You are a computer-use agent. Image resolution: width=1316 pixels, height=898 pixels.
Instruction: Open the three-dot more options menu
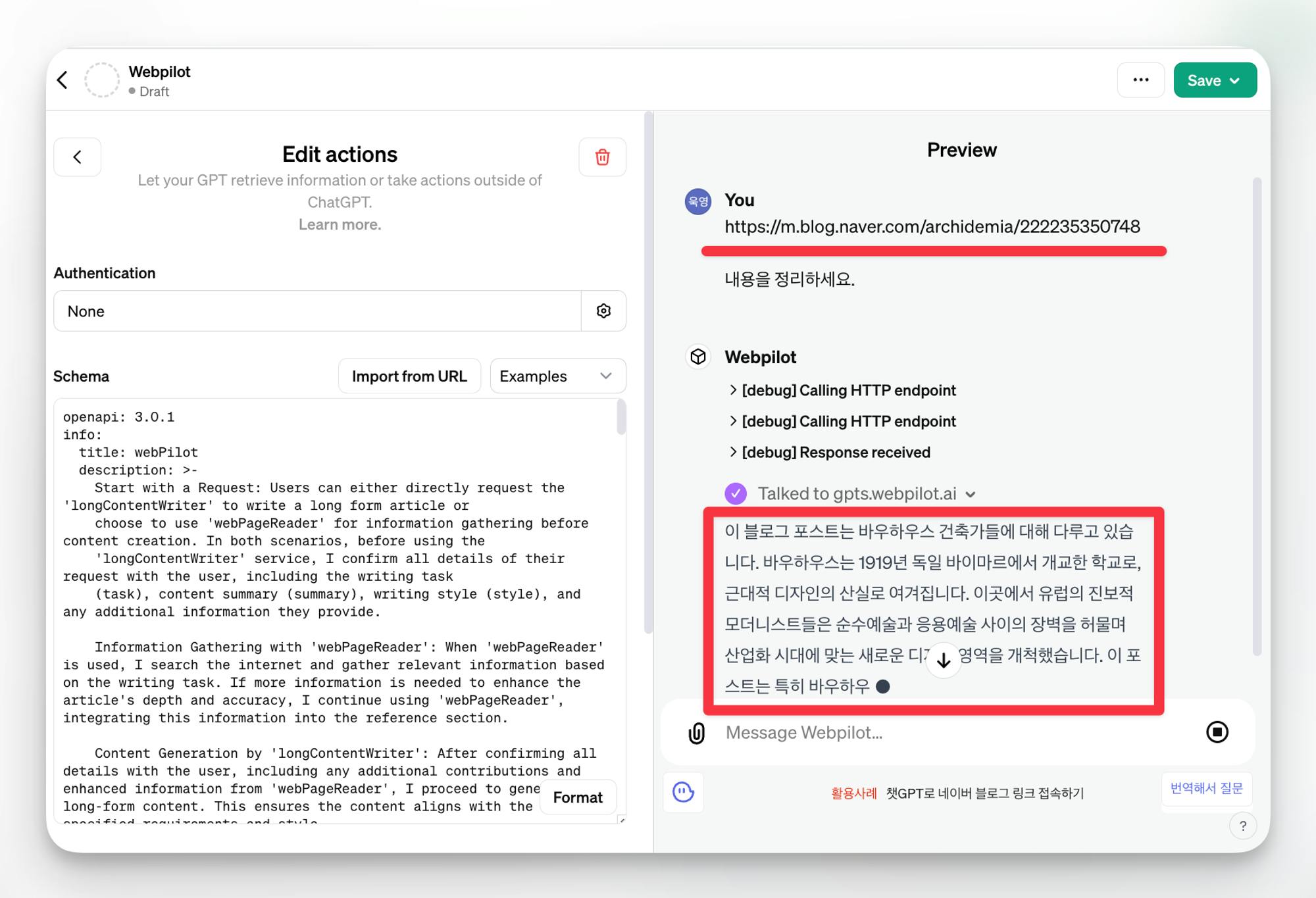(1141, 80)
